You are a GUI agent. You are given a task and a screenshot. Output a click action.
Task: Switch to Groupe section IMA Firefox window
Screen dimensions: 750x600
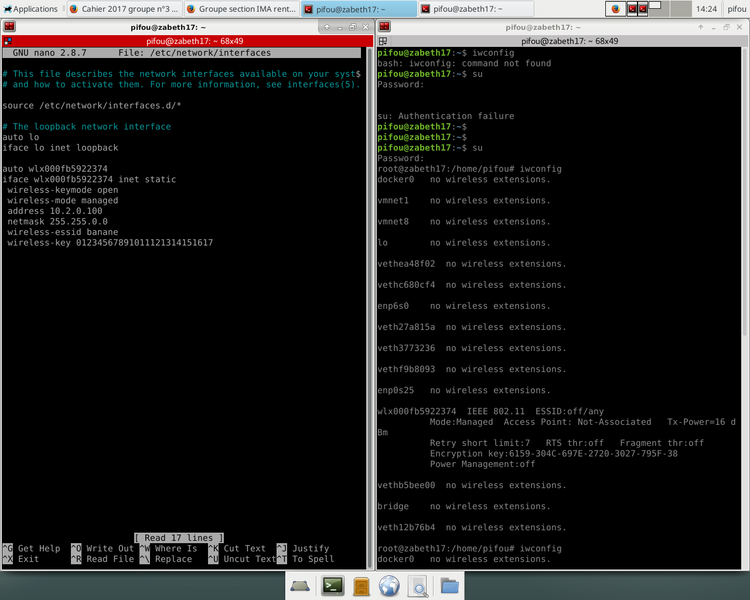tap(240, 8)
